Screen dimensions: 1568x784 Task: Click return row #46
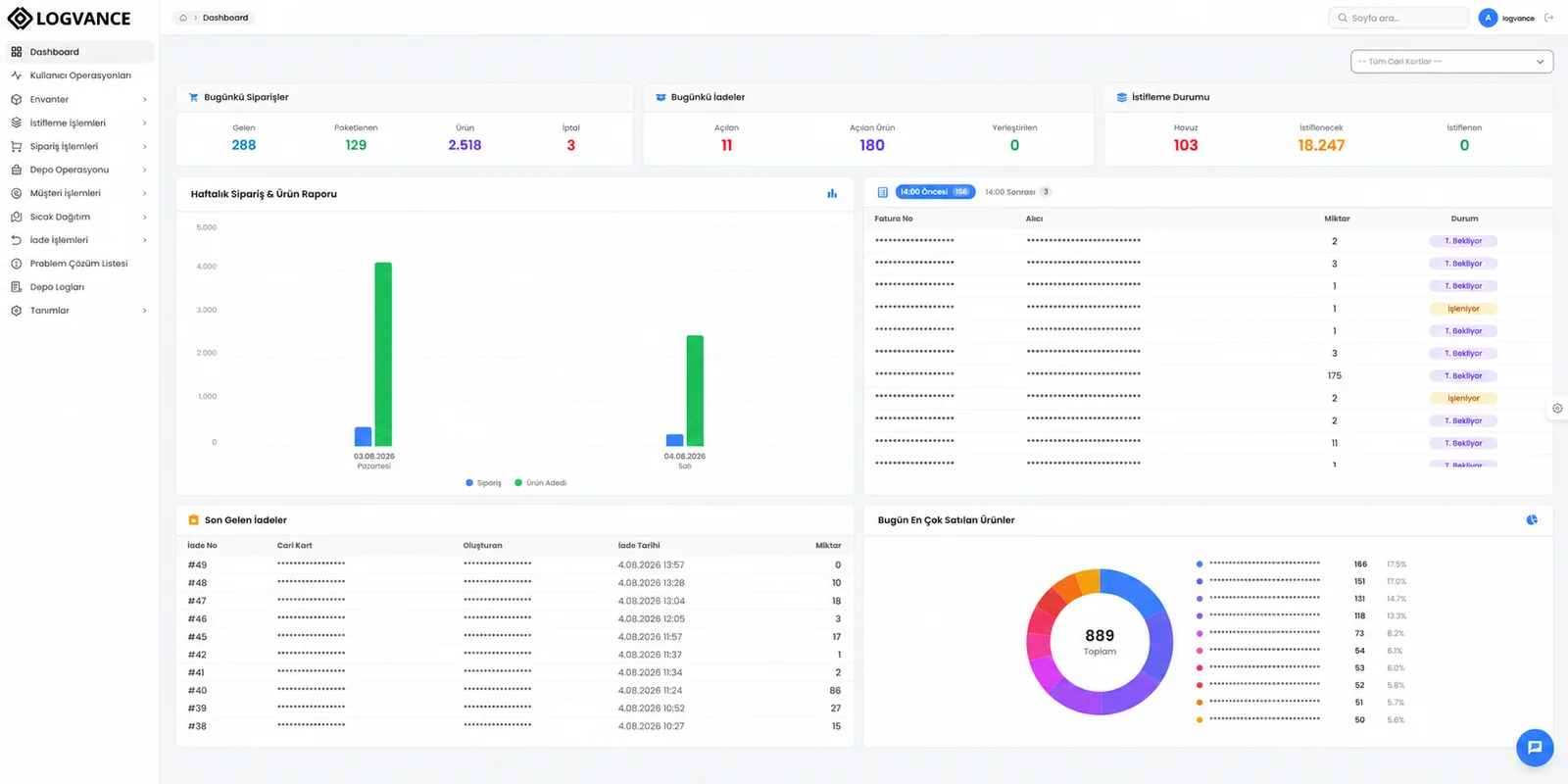(514, 619)
